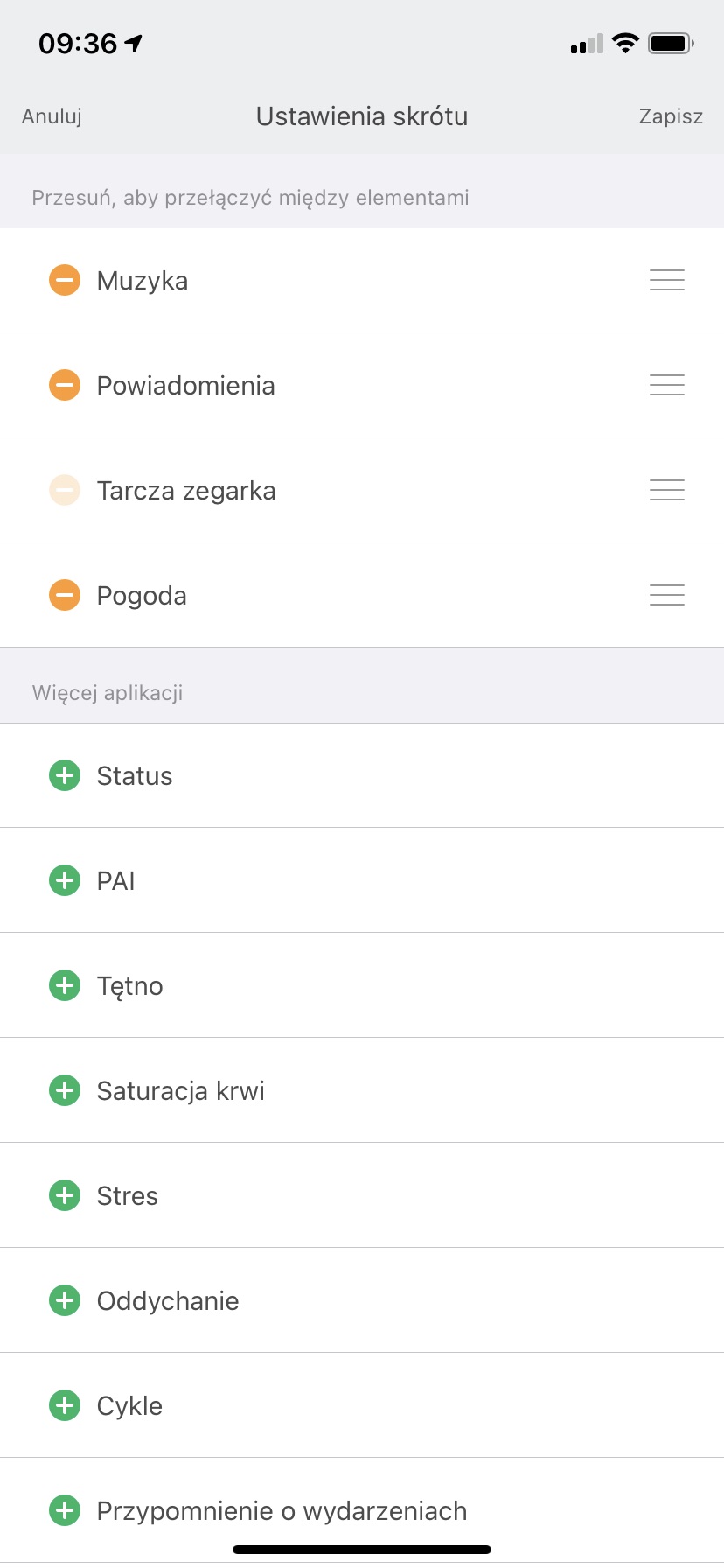Add Oddychanie with the plus icon
This screenshot has height=1568, width=724.
[65, 1300]
